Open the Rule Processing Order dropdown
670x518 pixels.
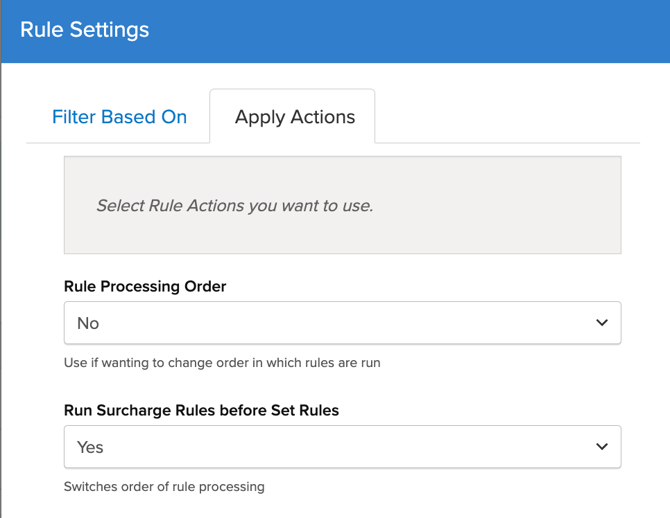[342, 323]
